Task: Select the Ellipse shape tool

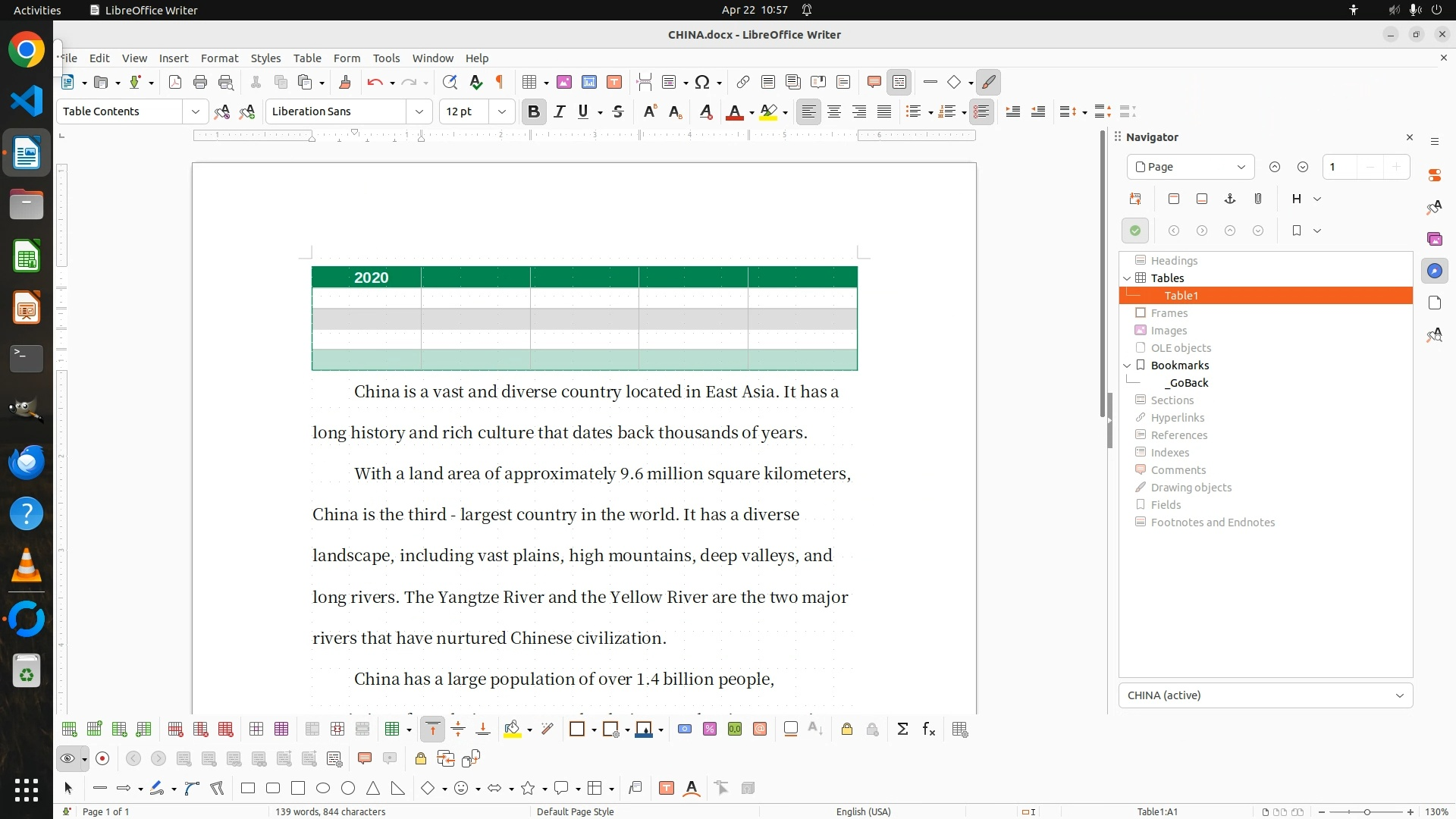Action: 323,789
